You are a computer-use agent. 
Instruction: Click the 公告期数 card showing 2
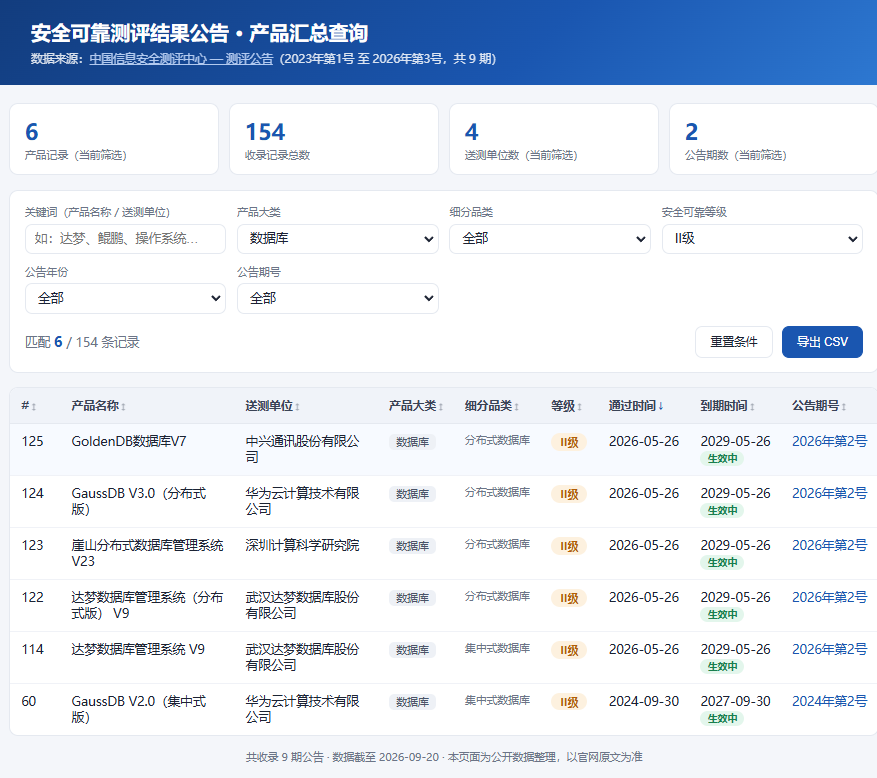(774, 139)
